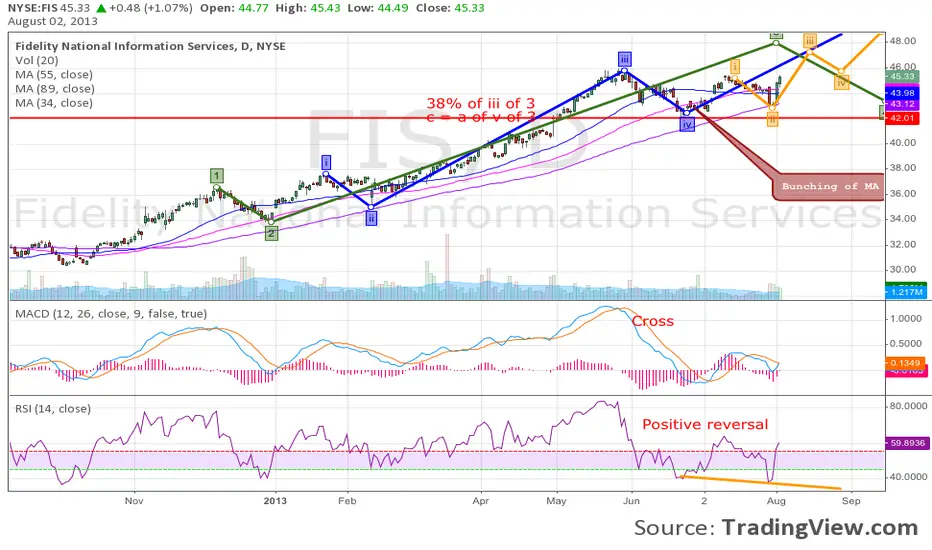Click the 1.217M volume value tag

(x=906, y=292)
